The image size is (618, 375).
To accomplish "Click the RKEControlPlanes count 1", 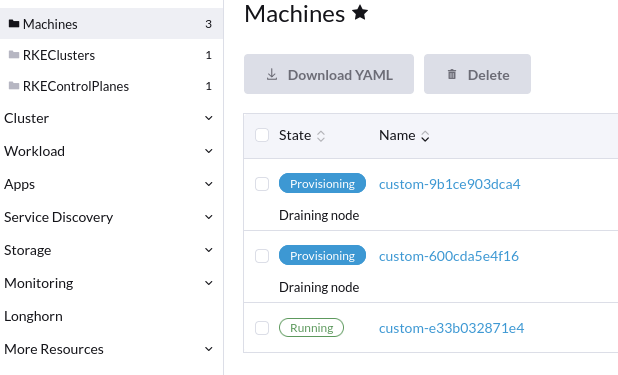I will (x=208, y=86).
